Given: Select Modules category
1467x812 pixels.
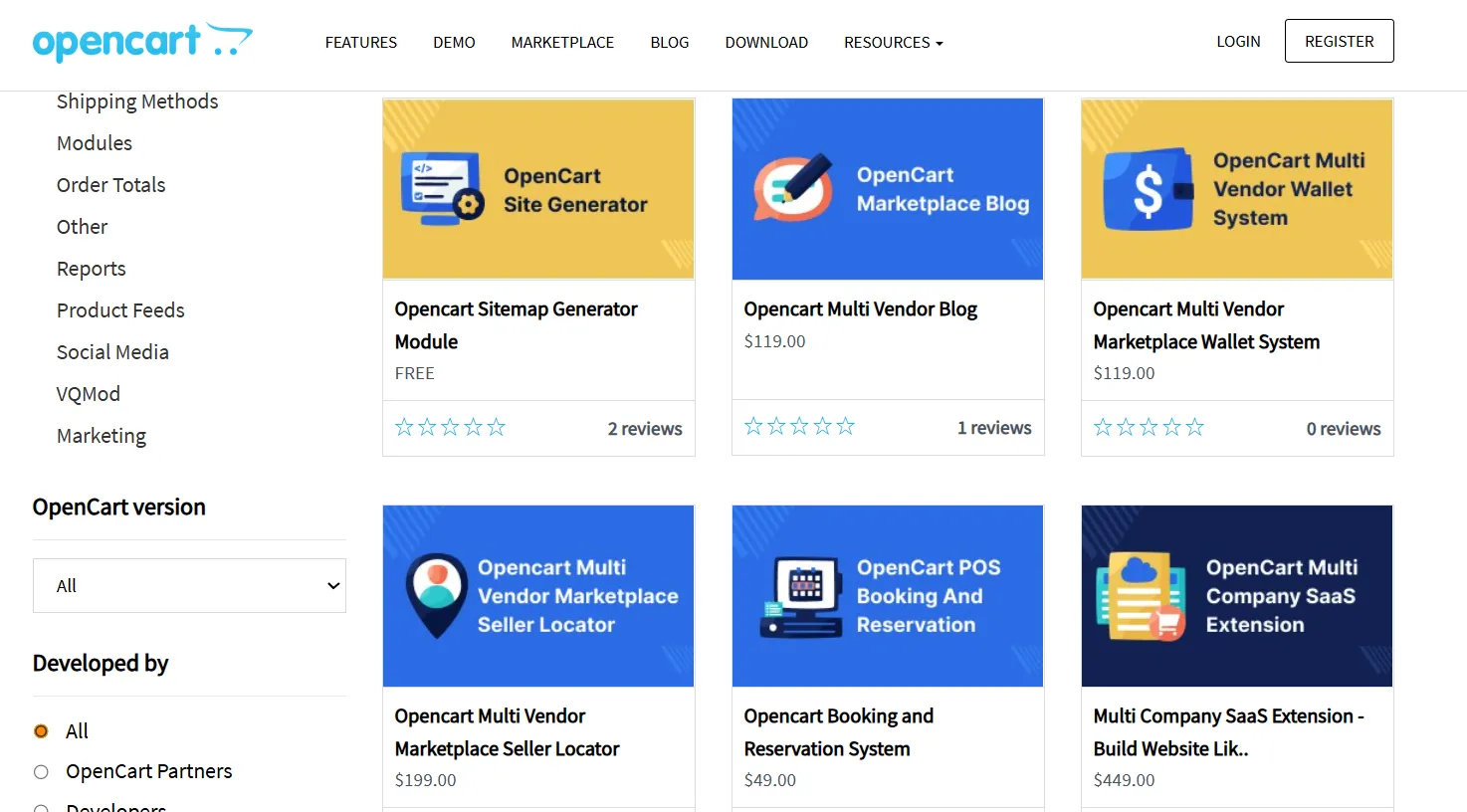Looking at the screenshot, I should click(x=95, y=143).
